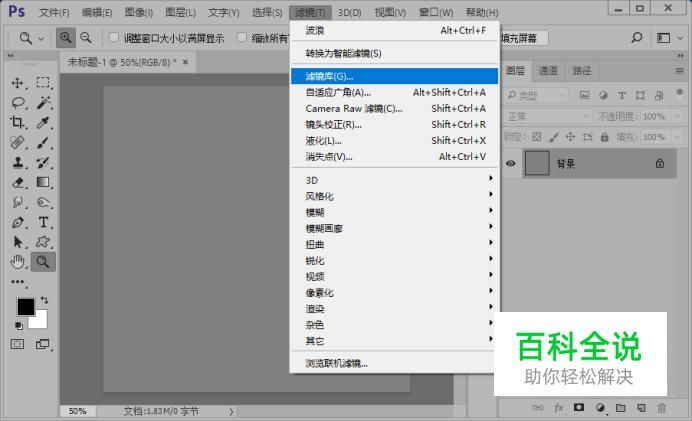The image size is (692, 421).
Task: Swap foreground and background colors
Action: [x=44, y=300]
